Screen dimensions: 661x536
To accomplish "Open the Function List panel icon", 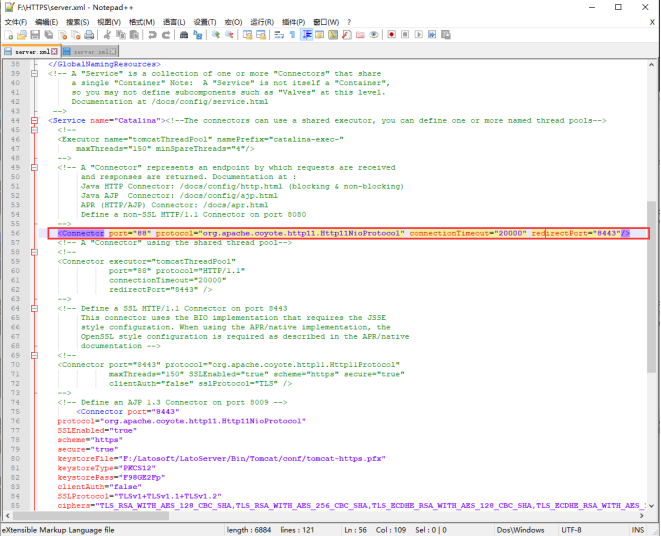I will pos(347,35).
